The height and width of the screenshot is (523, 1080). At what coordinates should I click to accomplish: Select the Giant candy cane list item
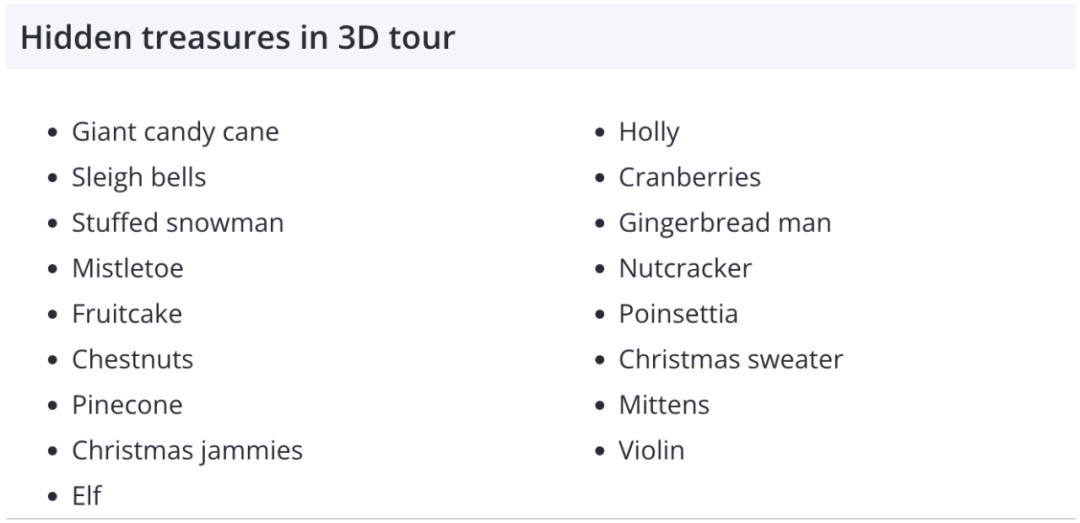[175, 132]
